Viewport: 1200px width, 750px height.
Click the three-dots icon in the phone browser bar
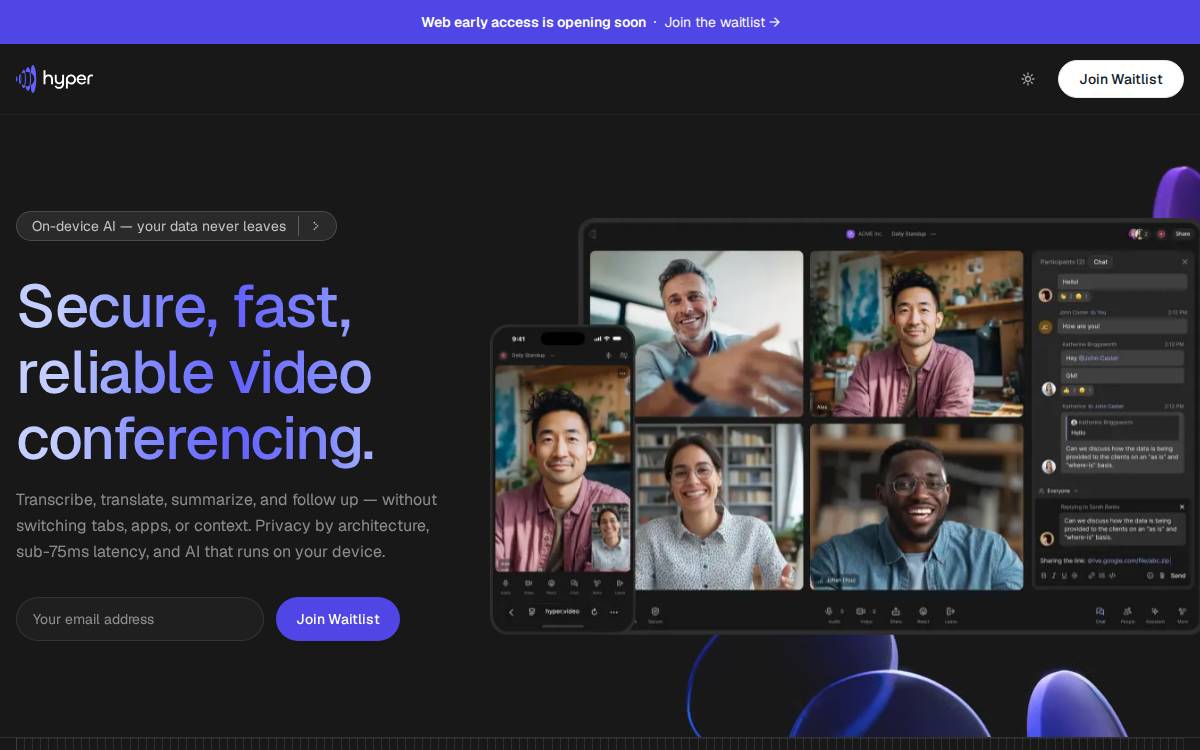click(614, 612)
